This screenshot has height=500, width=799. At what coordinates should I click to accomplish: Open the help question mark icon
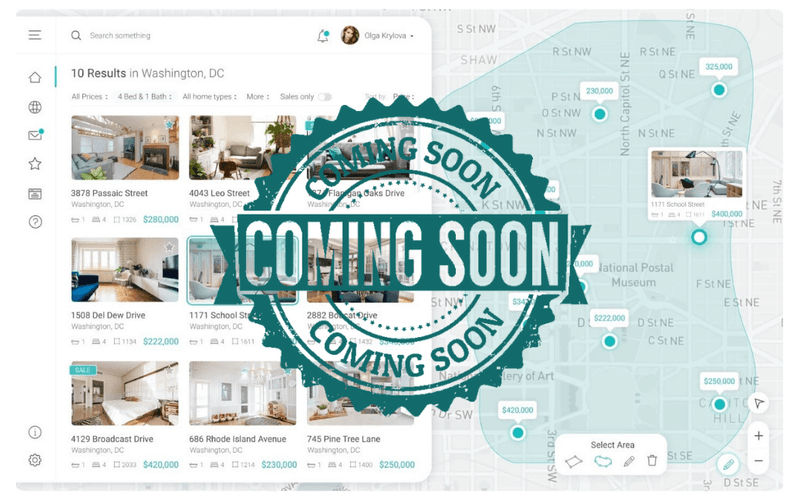pos(35,222)
